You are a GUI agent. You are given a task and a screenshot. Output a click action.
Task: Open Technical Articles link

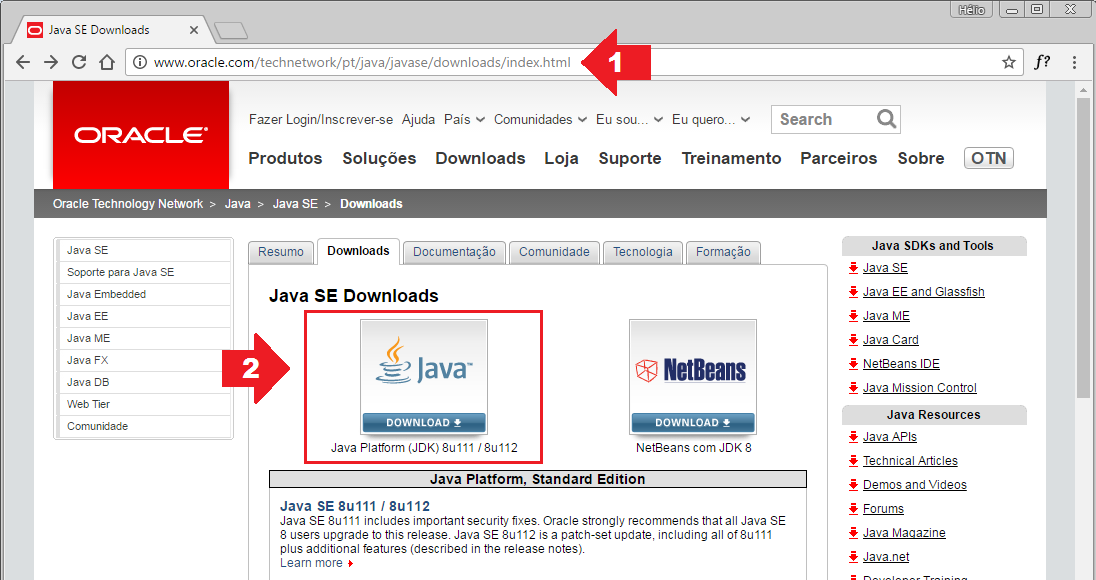[910, 461]
